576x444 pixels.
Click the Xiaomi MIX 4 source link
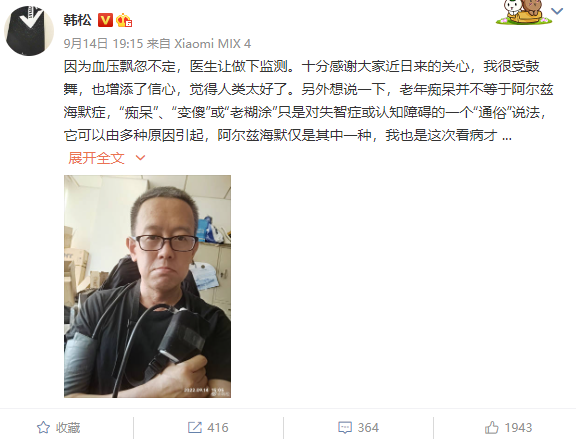pyautogui.click(x=212, y=44)
